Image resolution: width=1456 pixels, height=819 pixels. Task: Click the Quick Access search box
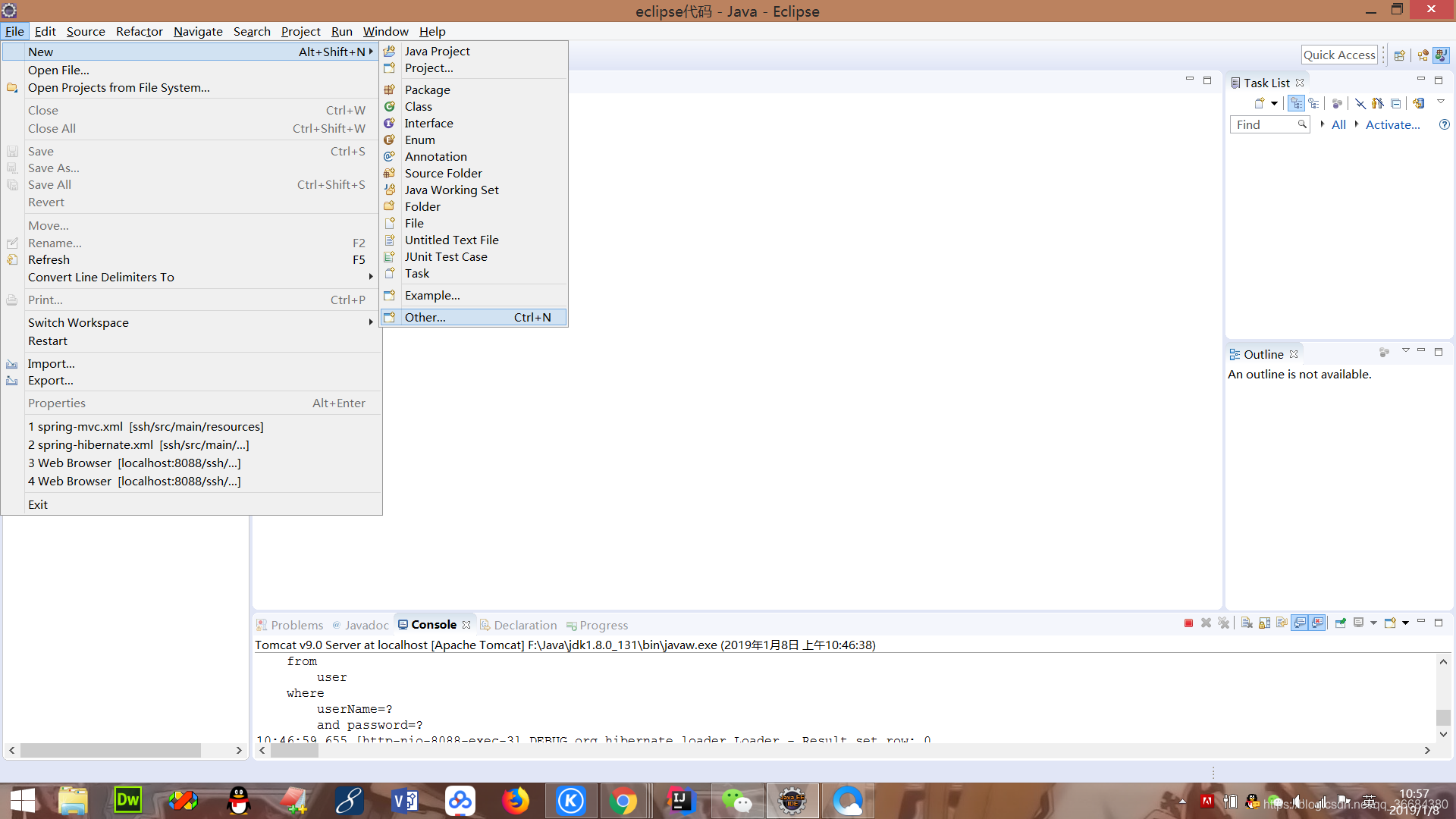tap(1339, 55)
